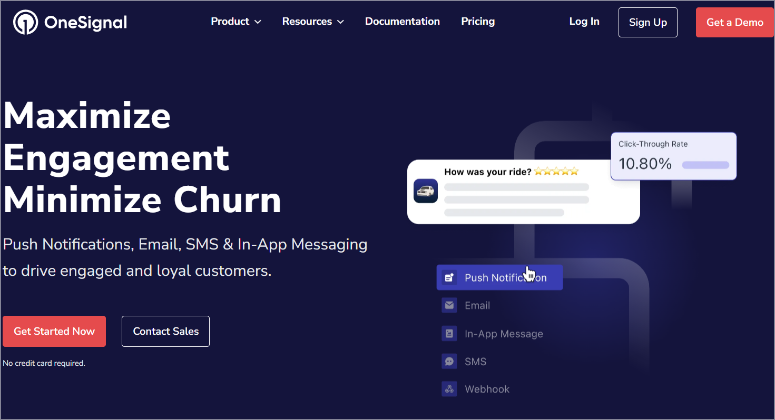Click the 'How was your ride?' notification title
The height and width of the screenshot is (420, 775).
click(487, 171)
